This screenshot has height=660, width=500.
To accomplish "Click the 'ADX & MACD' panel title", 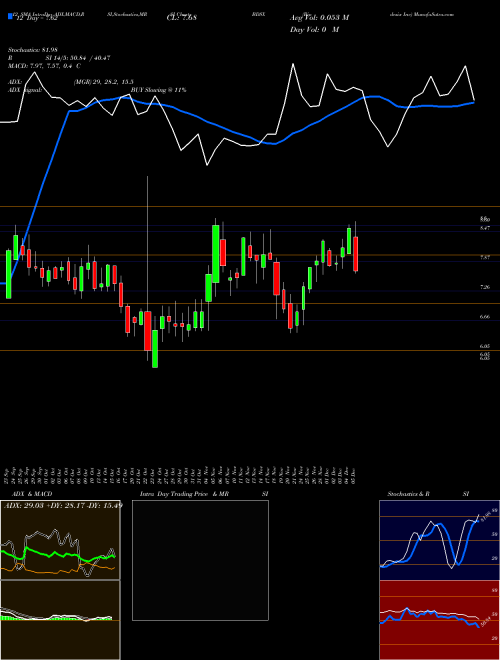I will [32, 494].
